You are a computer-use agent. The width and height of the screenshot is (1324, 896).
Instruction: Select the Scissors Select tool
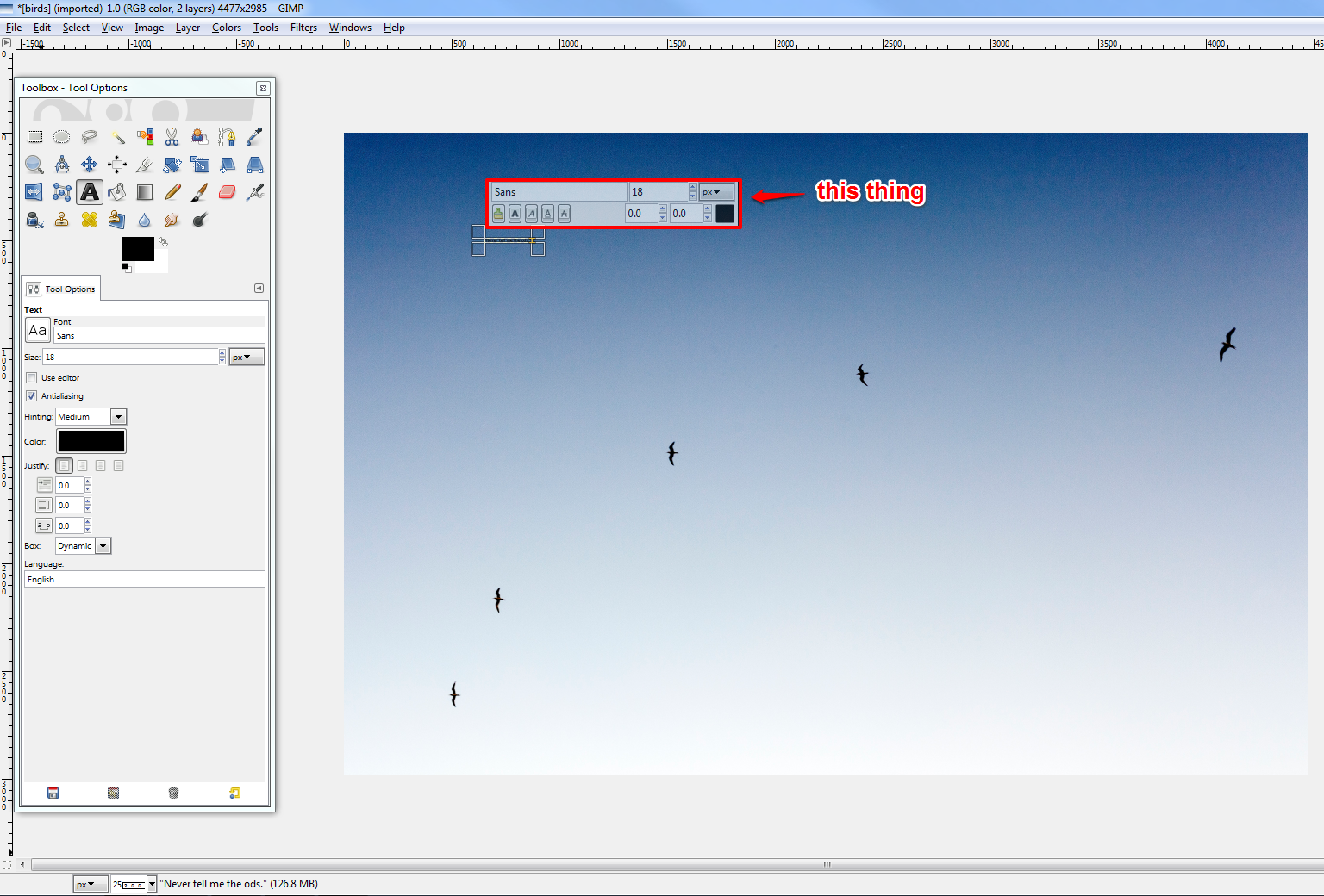[x=172, y=137]
